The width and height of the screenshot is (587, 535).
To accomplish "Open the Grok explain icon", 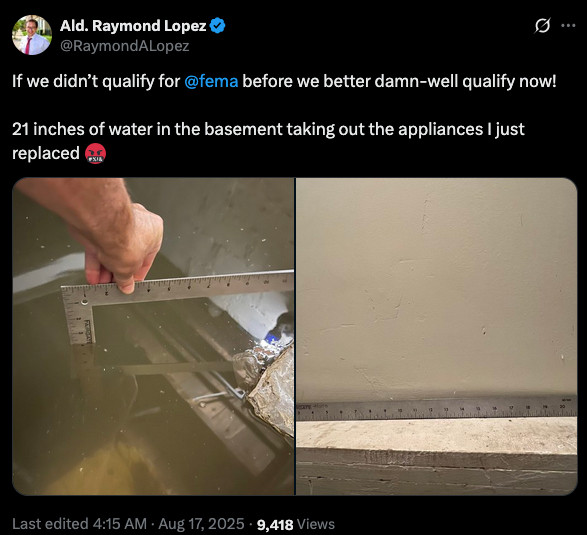I will [542, 26].
